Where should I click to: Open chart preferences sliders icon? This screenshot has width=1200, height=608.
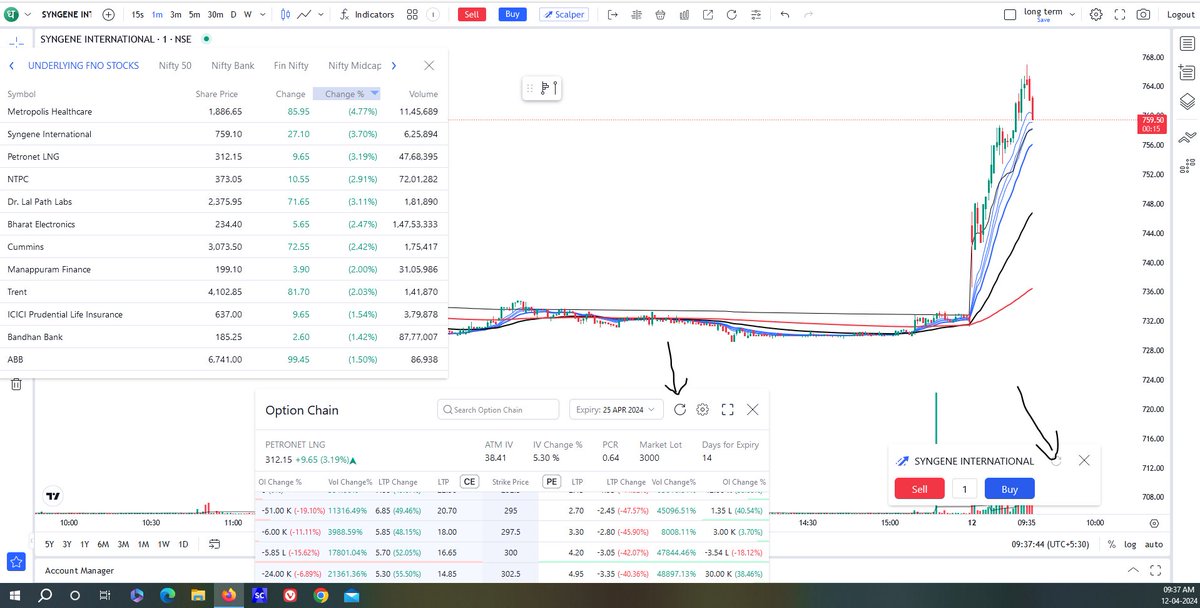tap(756, 15)
